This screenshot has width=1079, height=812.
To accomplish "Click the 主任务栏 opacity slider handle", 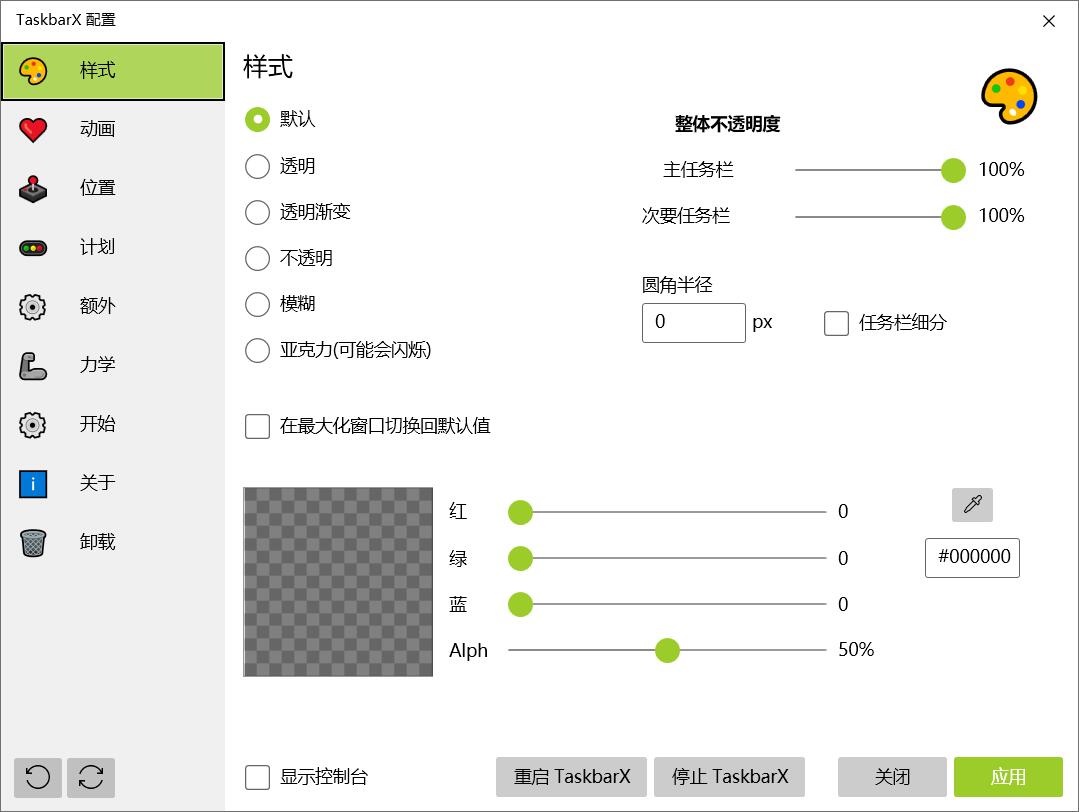I will point(953,170).
